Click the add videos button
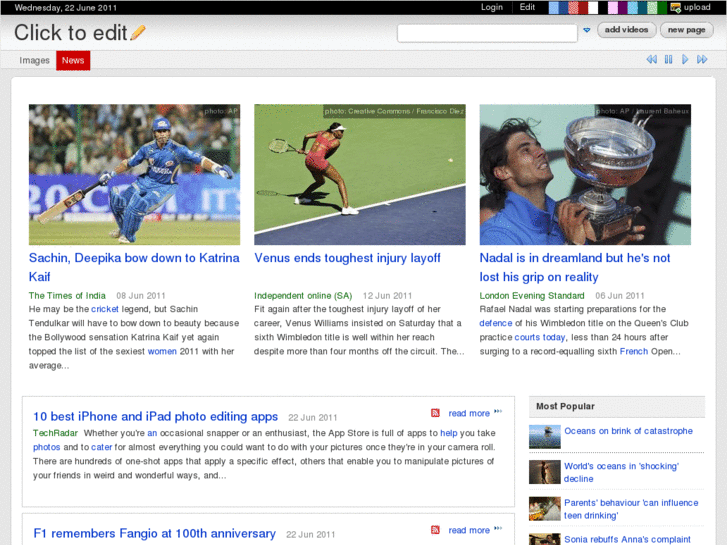The image size is (727, 545). point(626,30)
